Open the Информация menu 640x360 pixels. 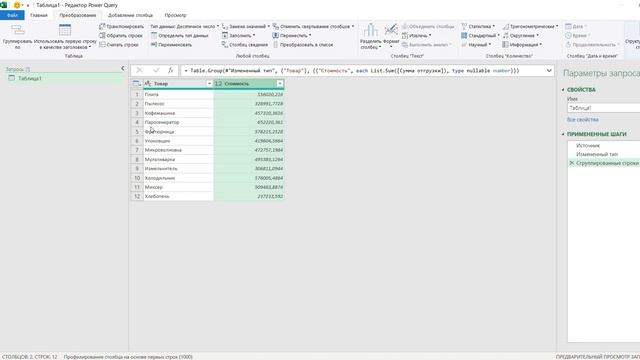click(x=522, y=44)
